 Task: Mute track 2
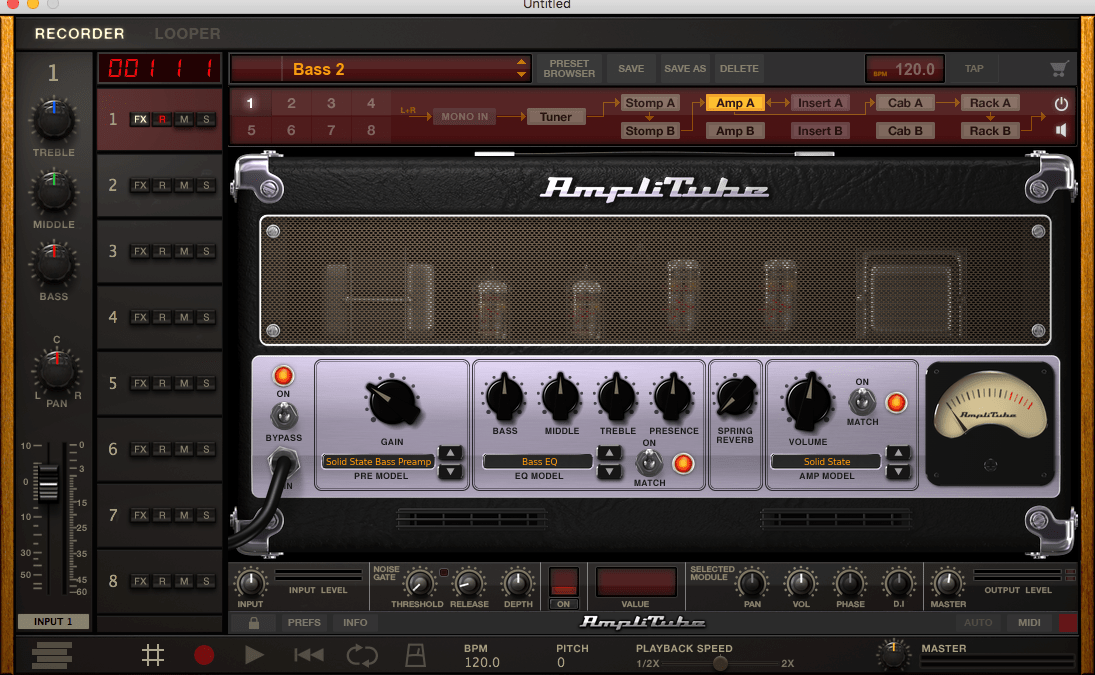point(184,186)
